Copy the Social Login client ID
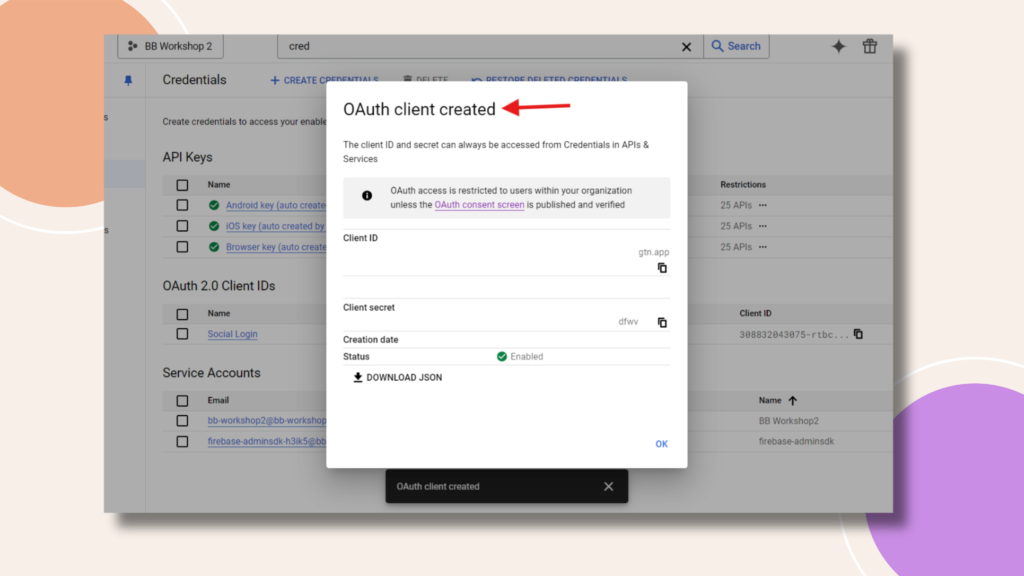The height and width of the screenshot is (576, 1024). tap(859, 334)
